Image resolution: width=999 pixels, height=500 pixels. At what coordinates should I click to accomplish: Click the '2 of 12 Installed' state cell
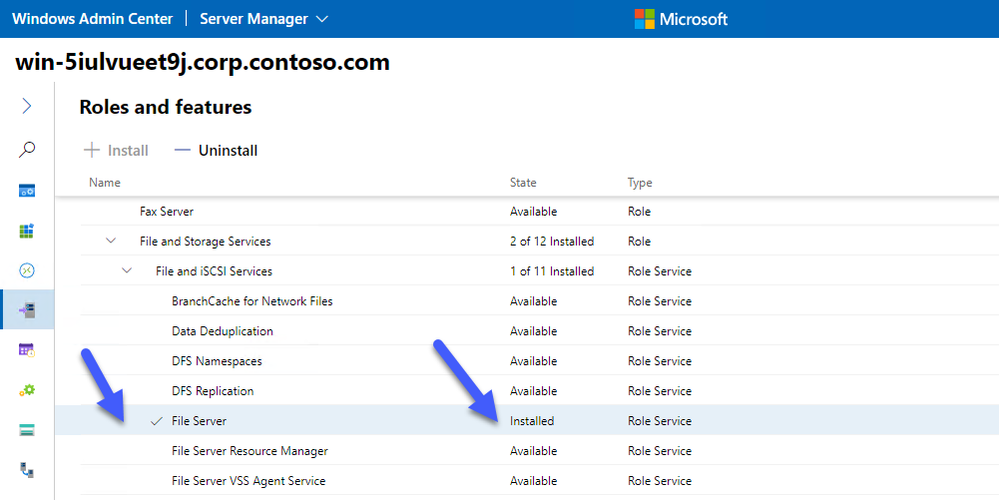(552, 241)
